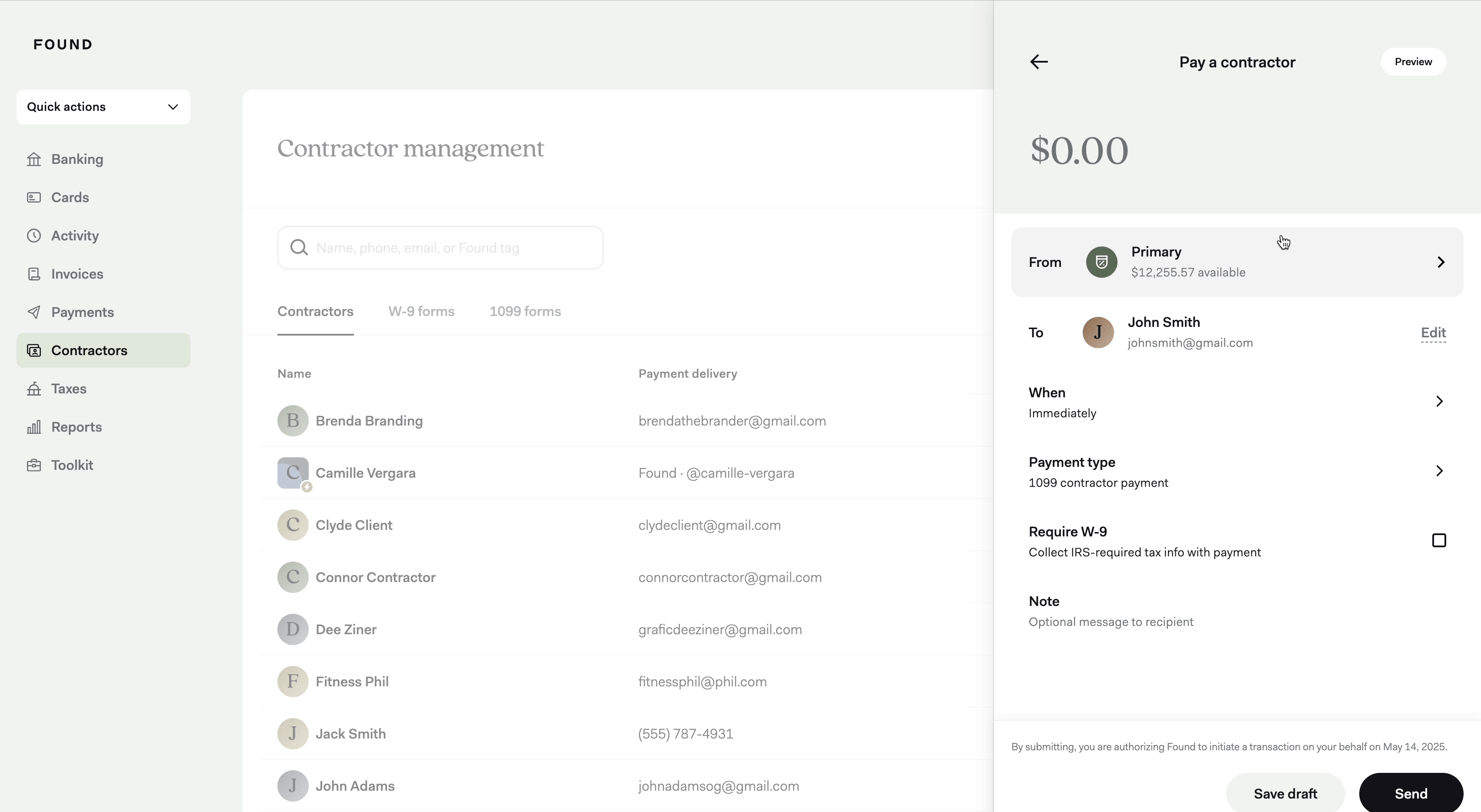Click Fitness Phil's avatar
Image resolution: width=1481 pixels, height=812 pixels.
293,682
